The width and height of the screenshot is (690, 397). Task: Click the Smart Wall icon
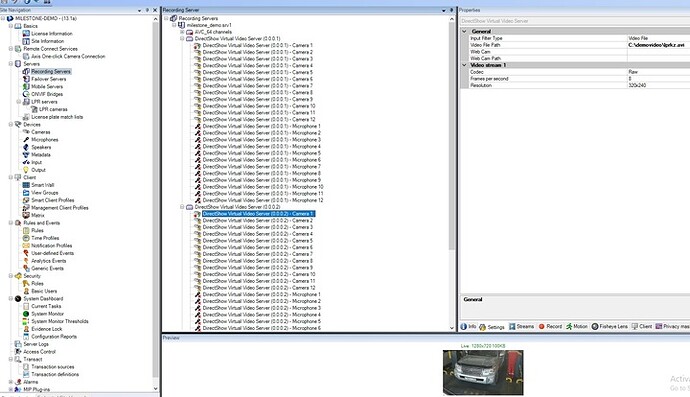(26, 185)
